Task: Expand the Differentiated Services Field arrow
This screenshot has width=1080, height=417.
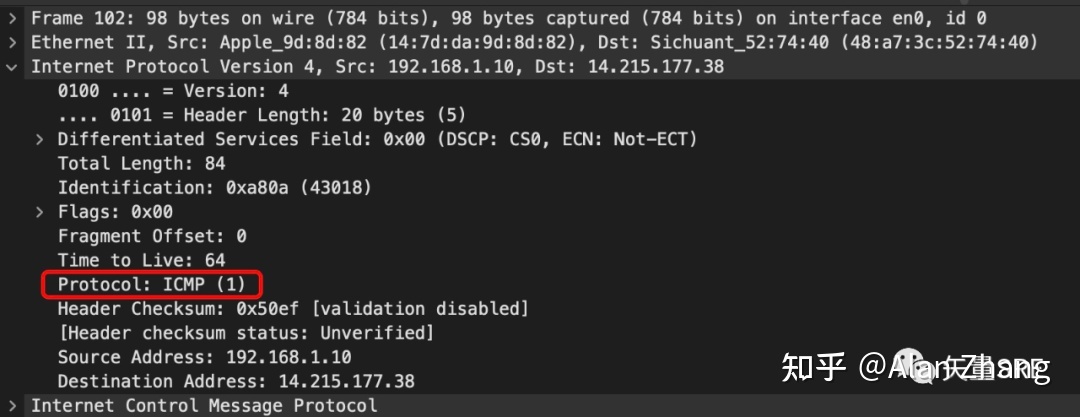Action: pyautogui.click(x=40, y=139)
